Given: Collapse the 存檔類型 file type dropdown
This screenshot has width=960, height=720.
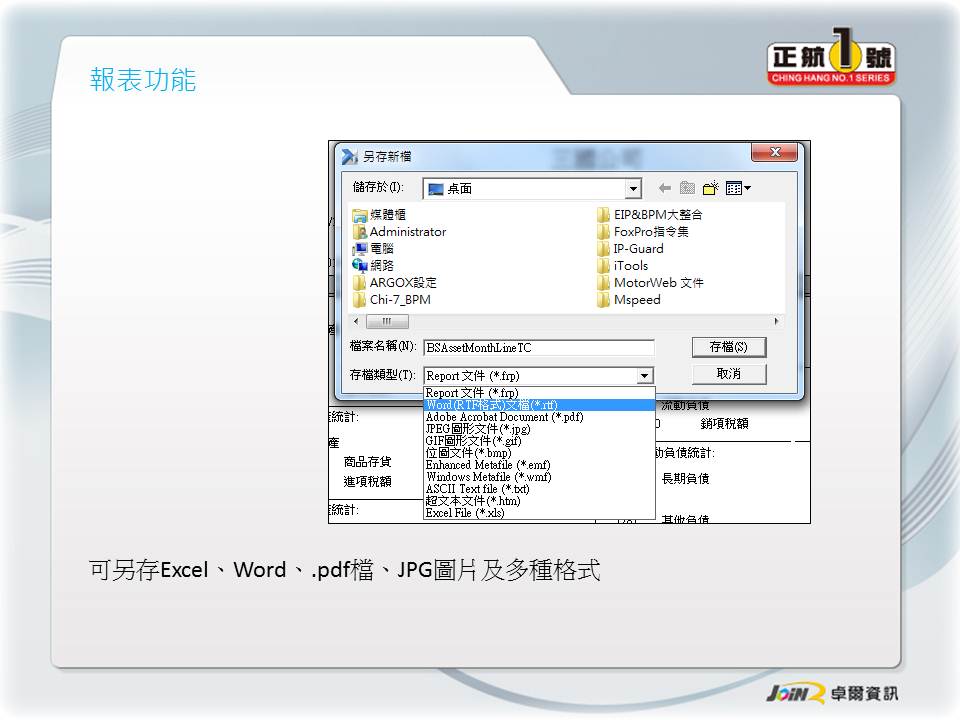Looking at the screenshot, I should 645,376.
